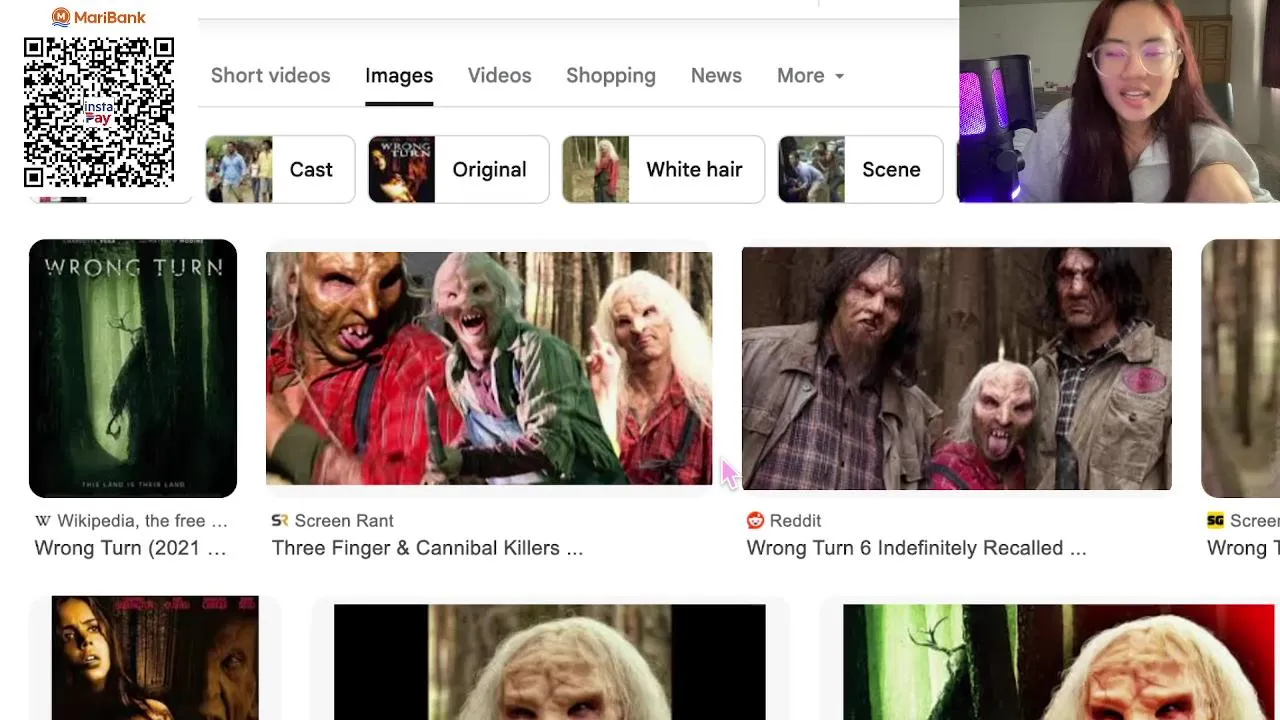Open the bottom right green forest mutant image
This screenshot has height=720, width=1280.
pos(1059,662)
